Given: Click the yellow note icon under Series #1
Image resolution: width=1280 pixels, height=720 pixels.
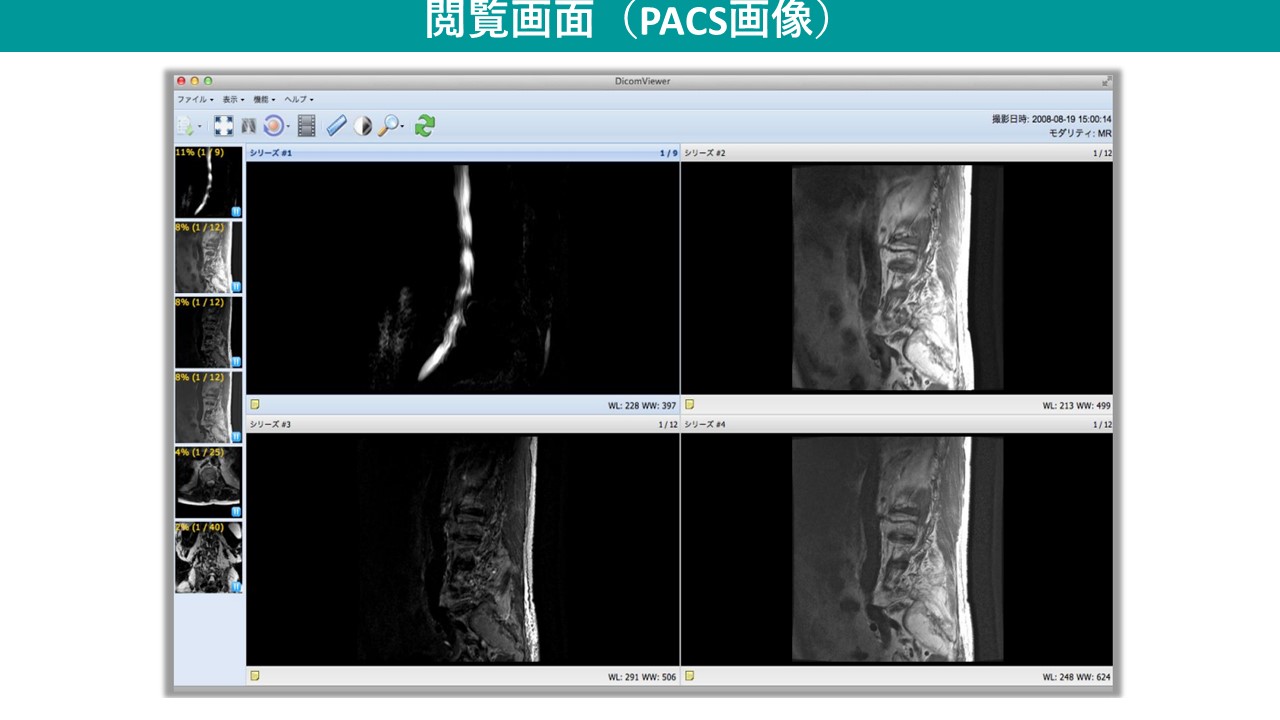Looking at the screenshot, I should click(255, 404).
